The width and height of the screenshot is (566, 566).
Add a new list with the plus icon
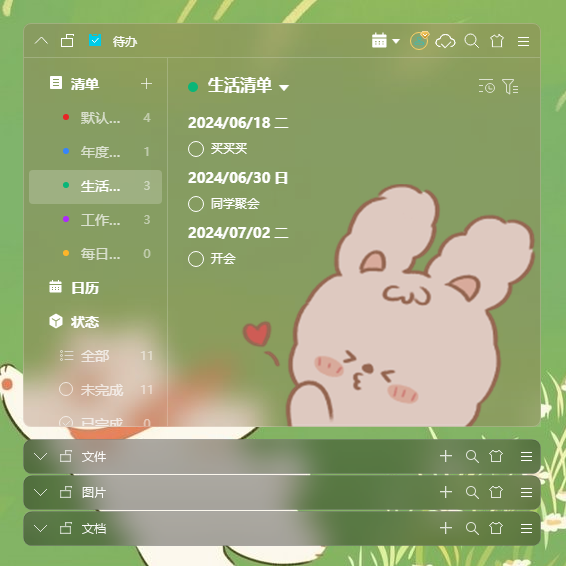point(146,84)
